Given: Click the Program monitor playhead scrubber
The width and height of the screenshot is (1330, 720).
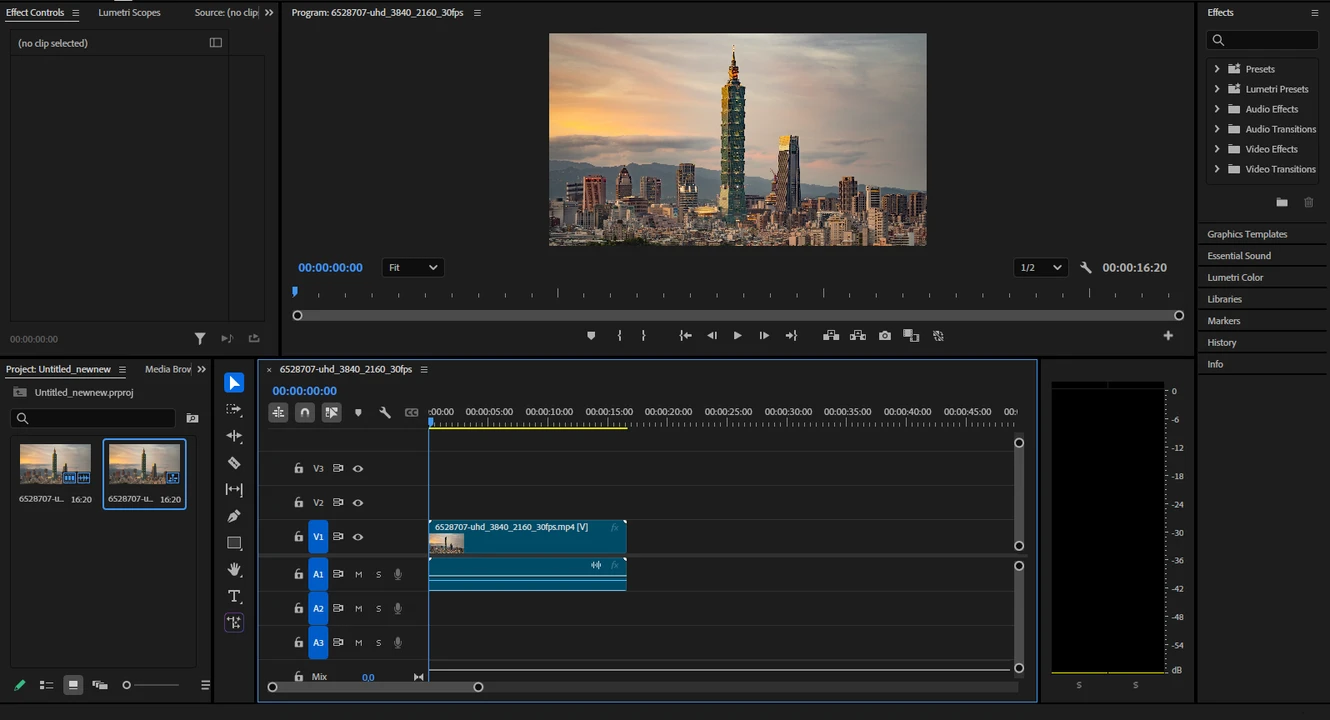Looking at the screenshot, I should coord(295,292).
